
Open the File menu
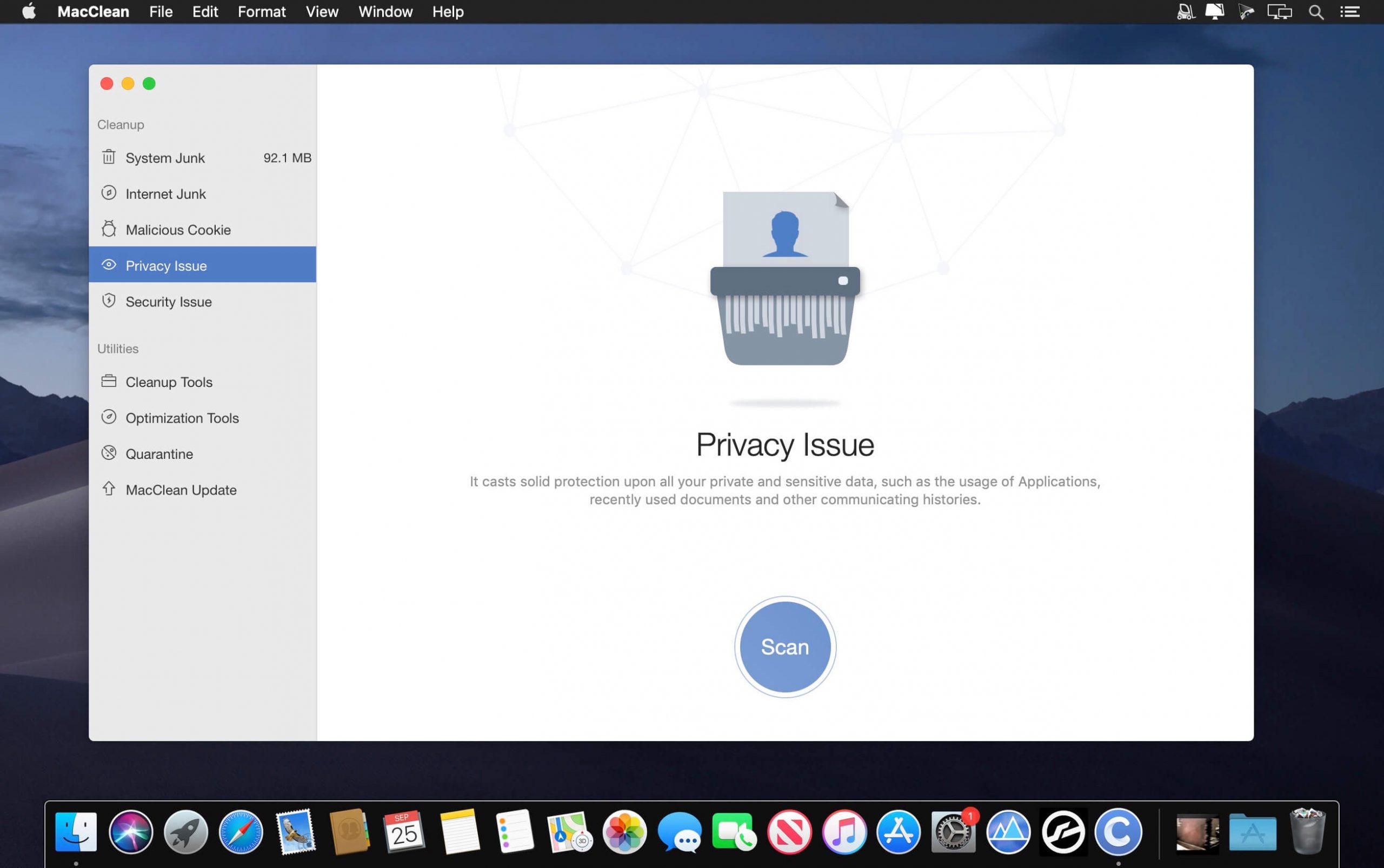point(161,11)
